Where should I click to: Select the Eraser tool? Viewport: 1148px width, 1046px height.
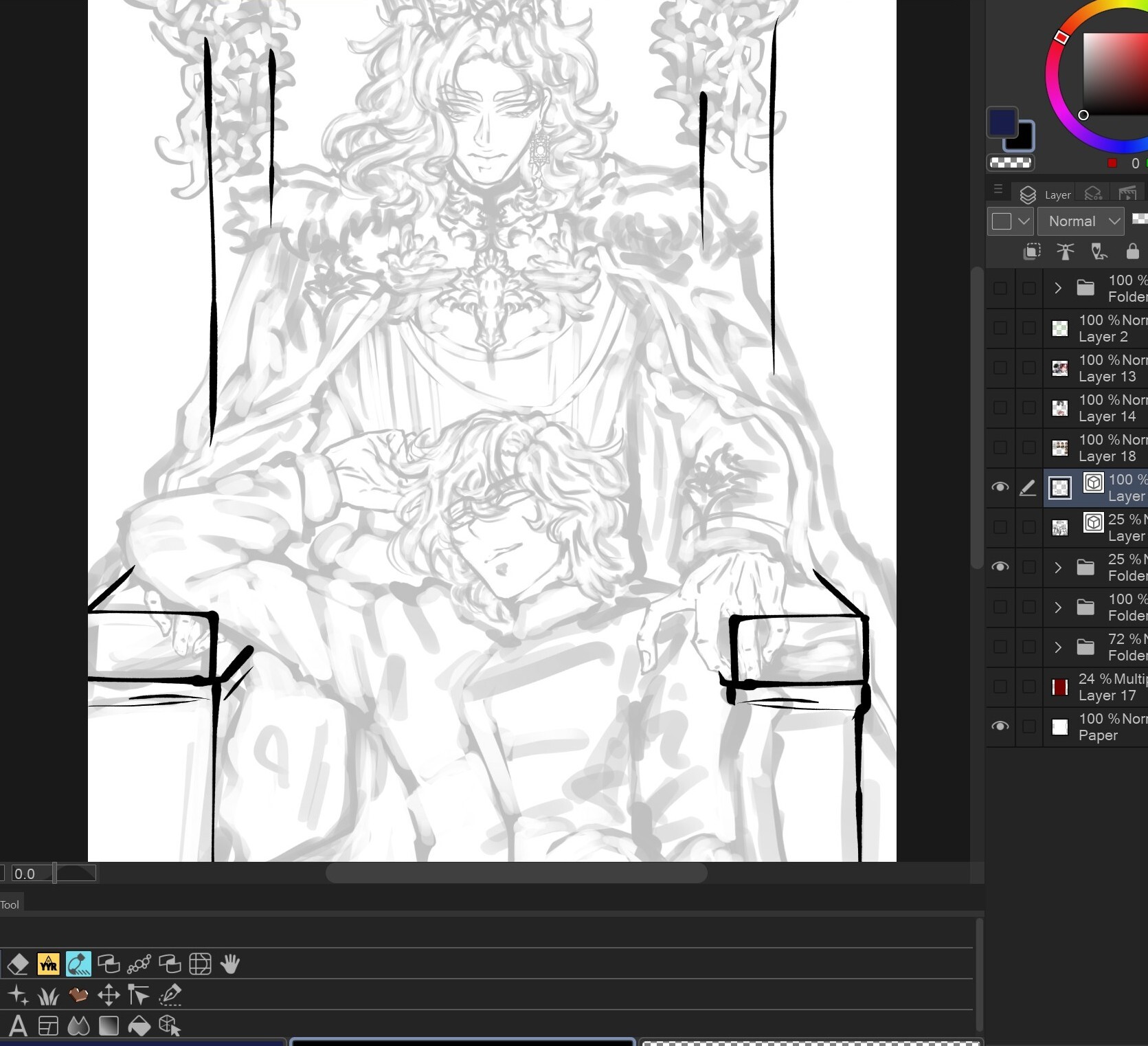[18, 964]
